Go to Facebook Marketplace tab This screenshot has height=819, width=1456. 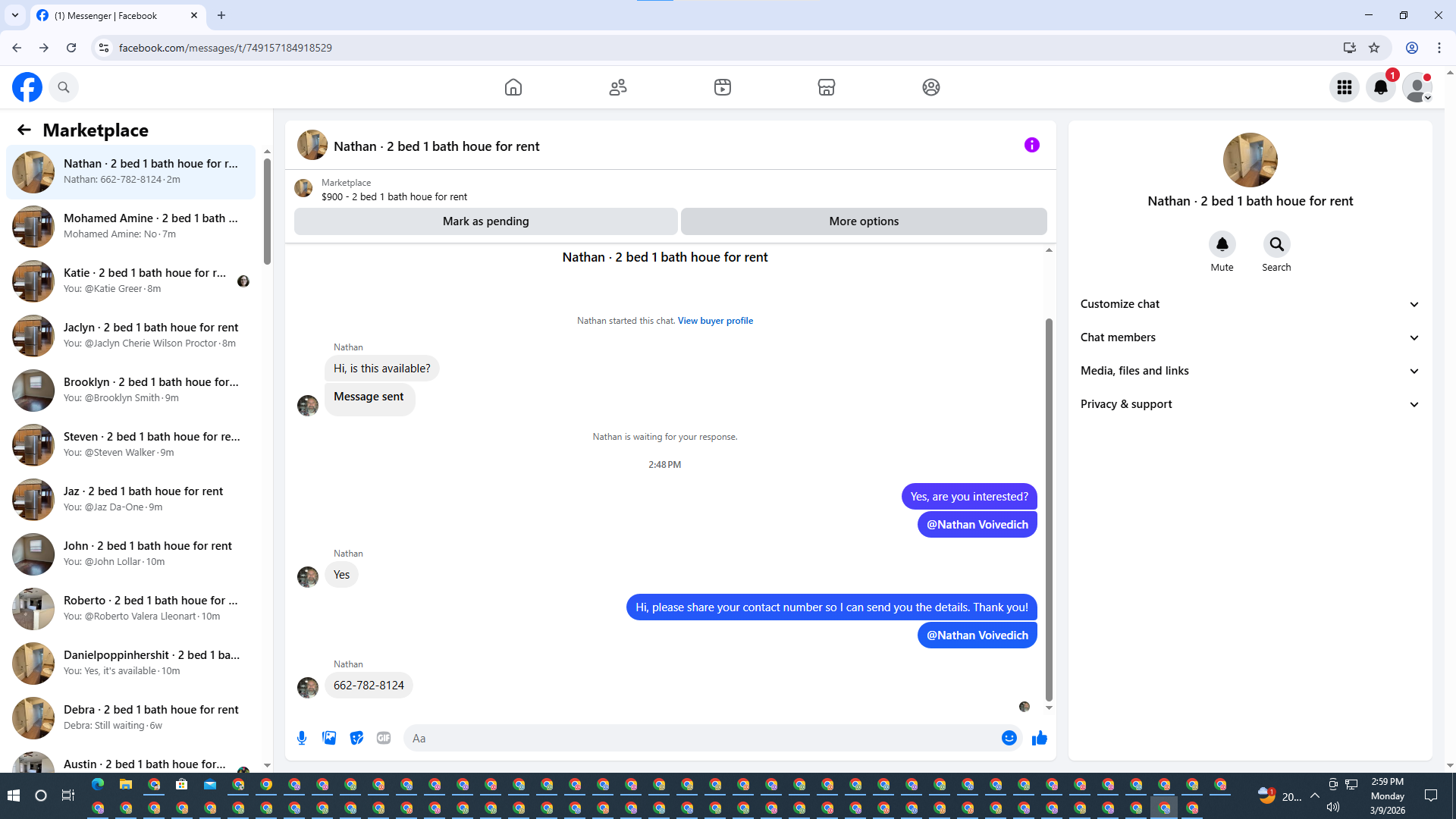(x=826, y=87)
